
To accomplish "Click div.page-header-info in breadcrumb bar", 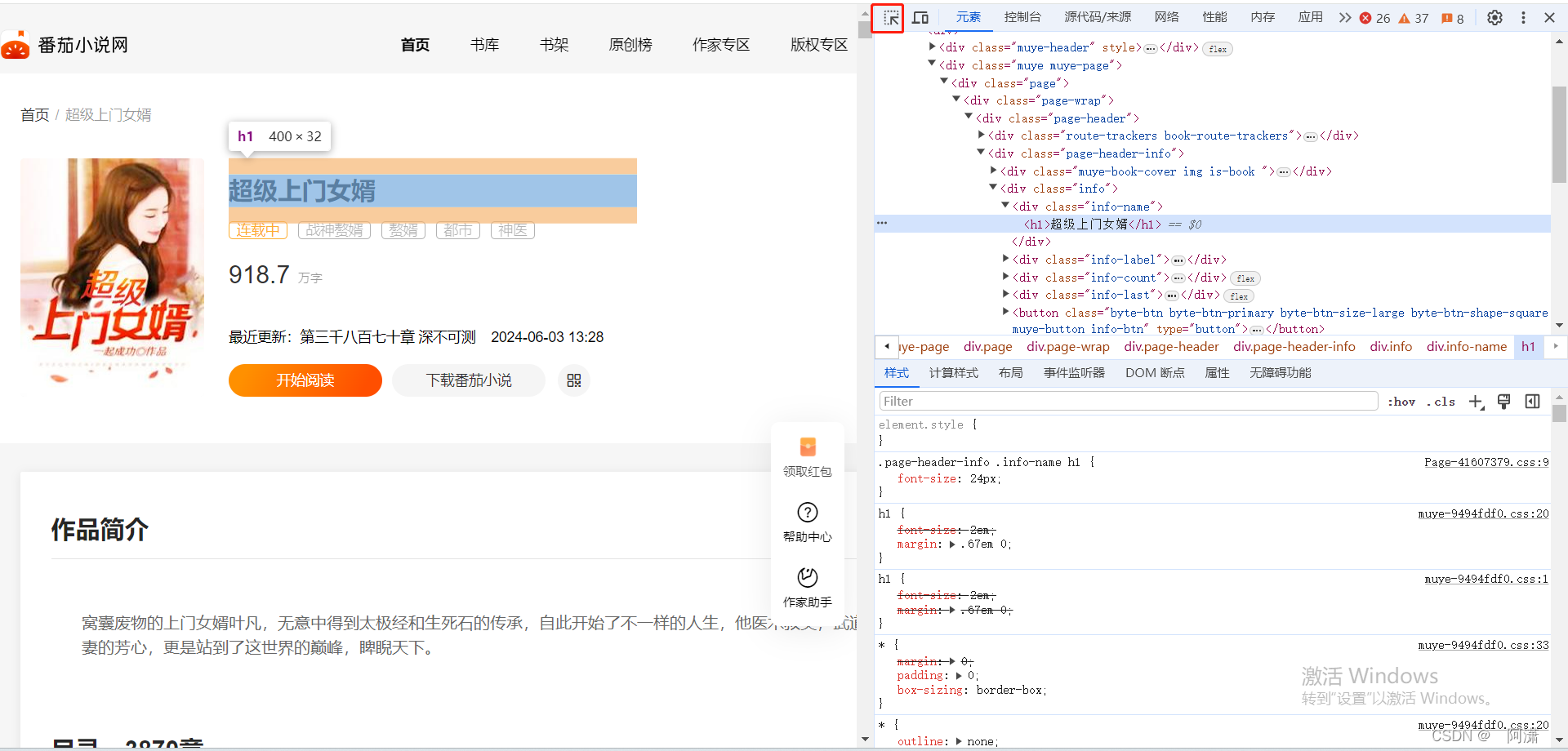I will coord(1294,347).
